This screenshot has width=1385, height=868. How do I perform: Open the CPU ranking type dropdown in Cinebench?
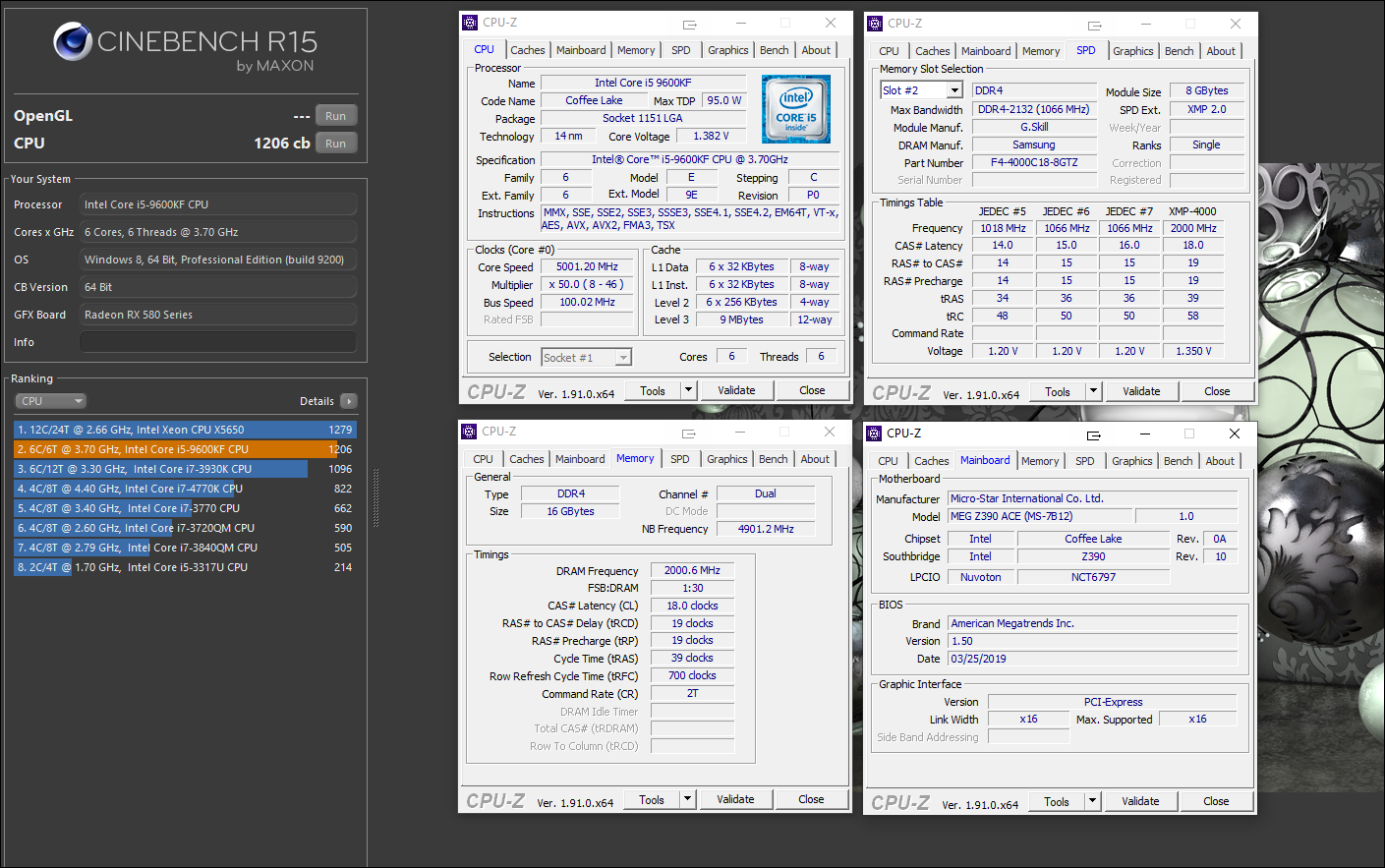click(51, 401)
